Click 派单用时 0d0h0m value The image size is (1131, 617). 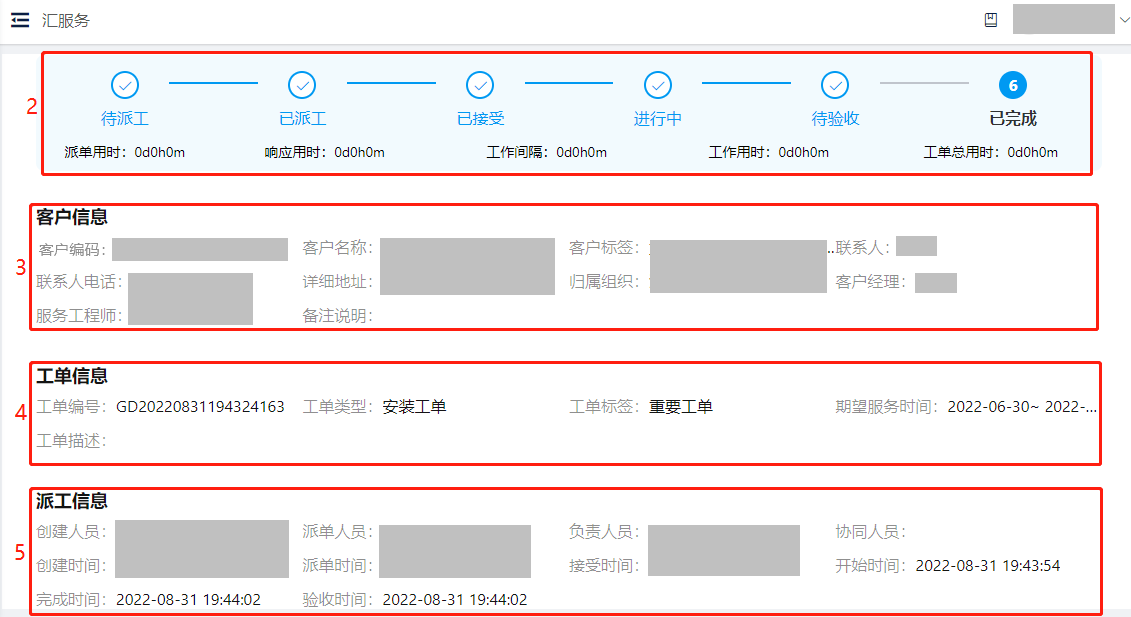click(x=160, y=152)
